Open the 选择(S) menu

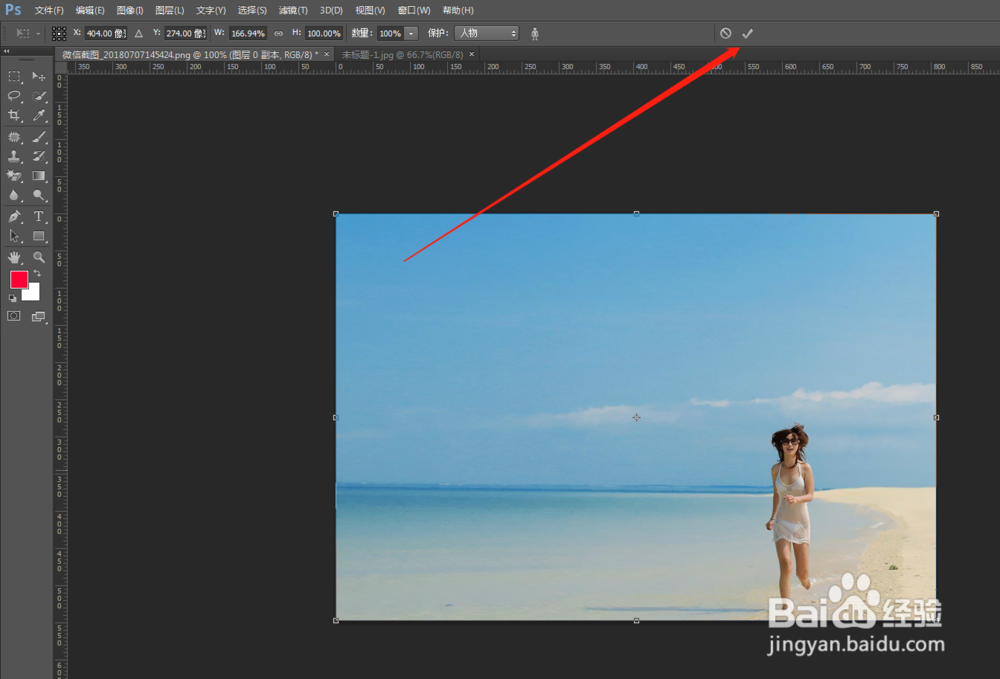(252, 10)
